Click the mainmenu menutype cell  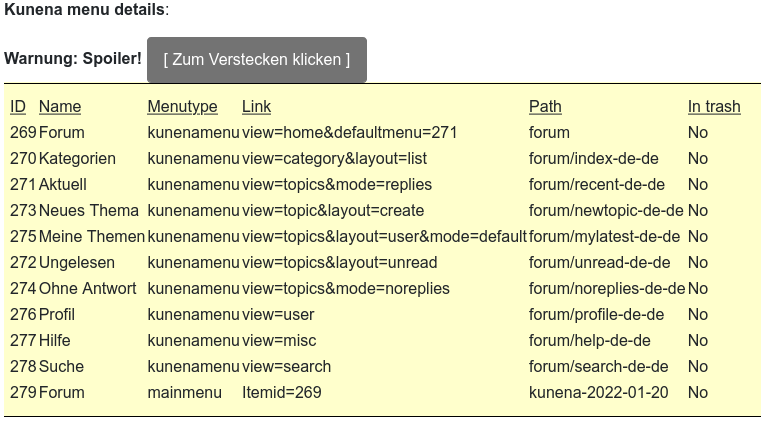[x=184, y=392]
